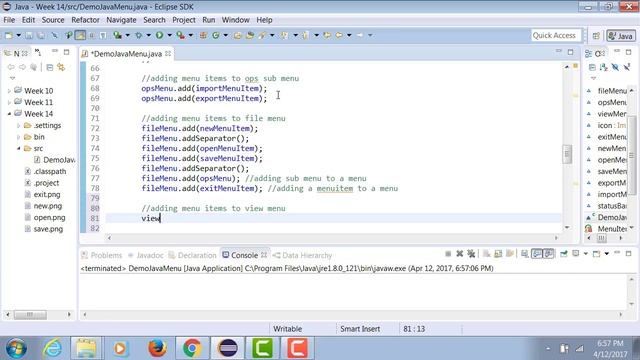Click the Save All icon in toolbar
The height and width of the screenshot is (360, 640).
[x=41, y=36]
